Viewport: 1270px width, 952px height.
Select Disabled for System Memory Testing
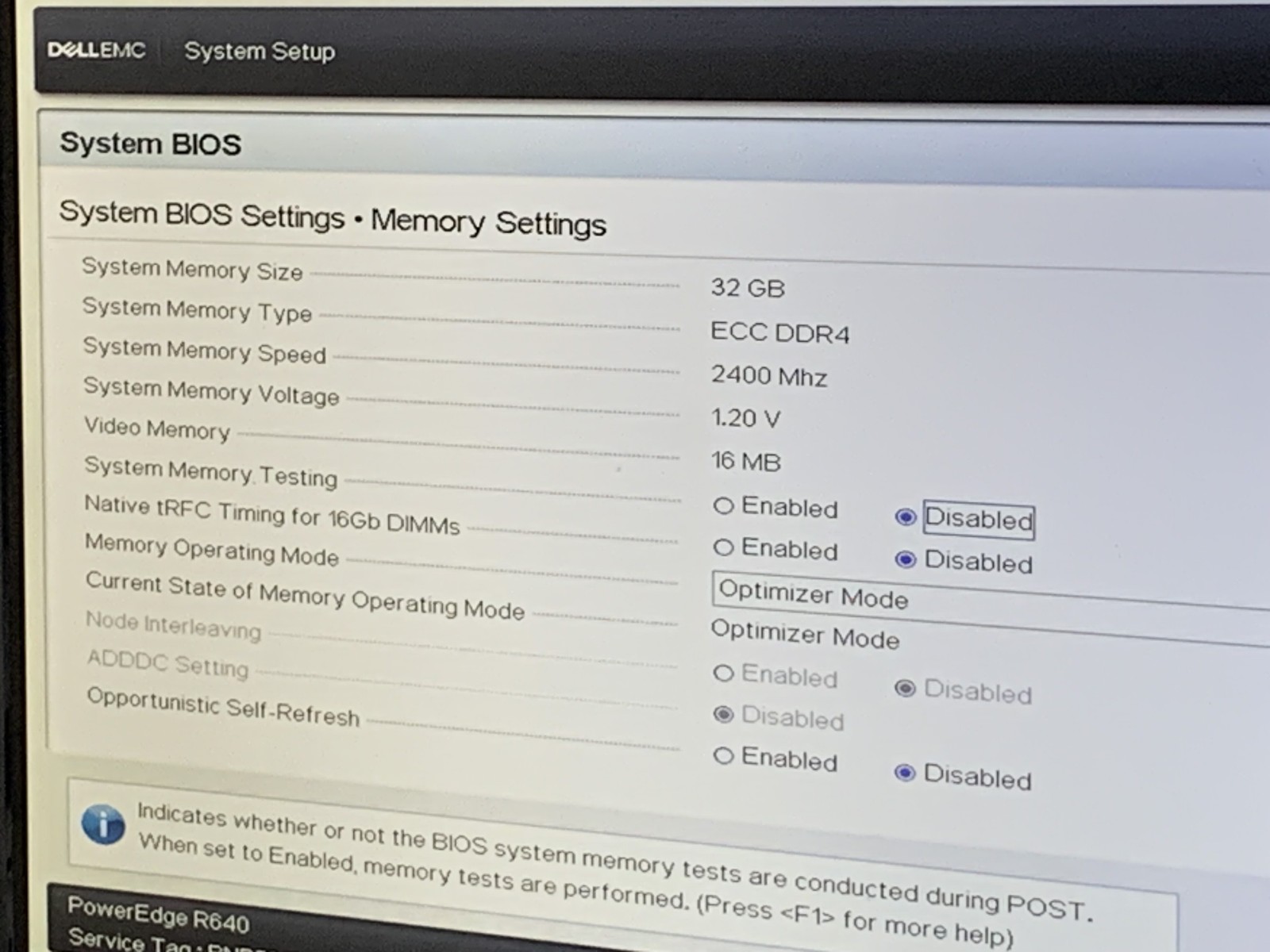pyautogui.click(x=905, y=517)
